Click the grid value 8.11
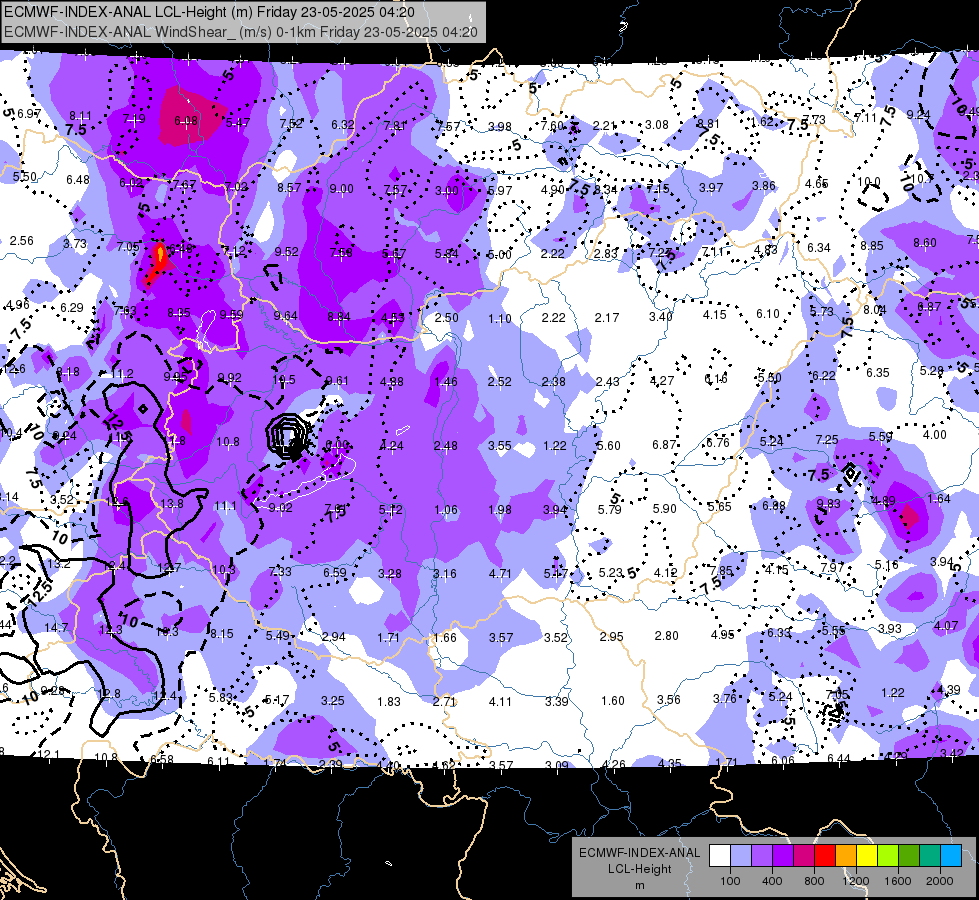 tap(80, 116)
